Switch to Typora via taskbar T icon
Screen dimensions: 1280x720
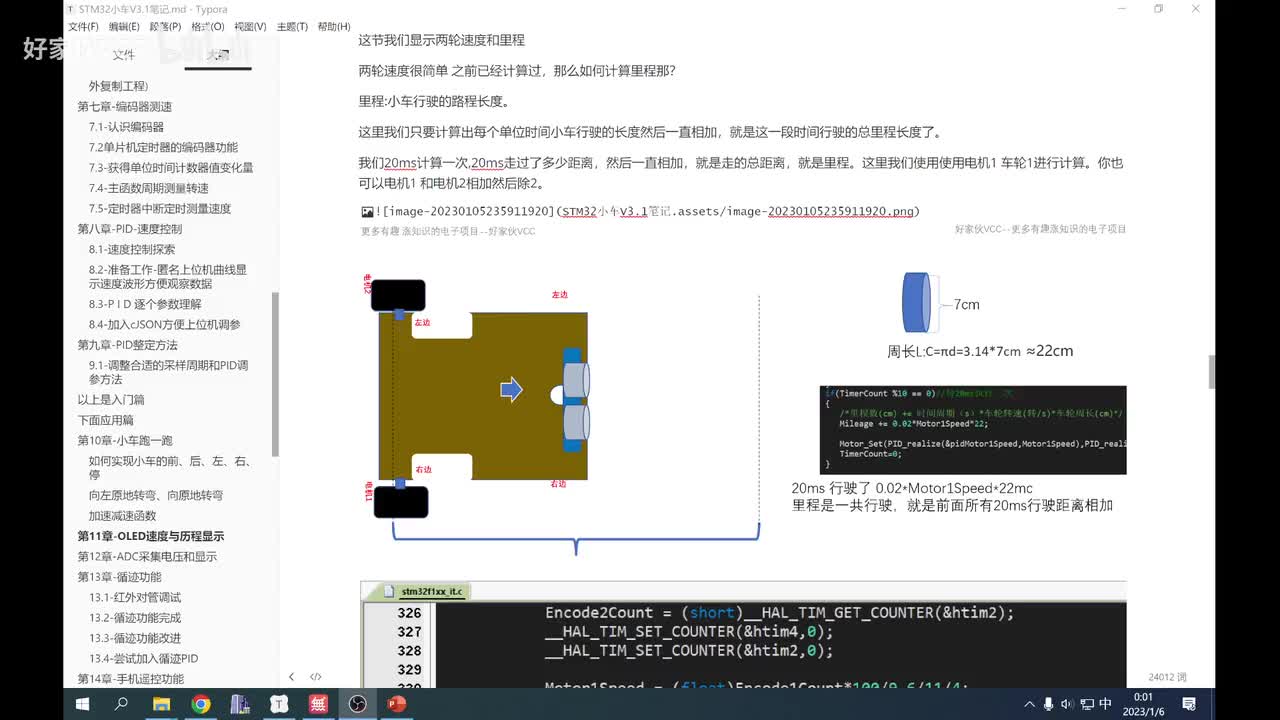tap(279, 704)
